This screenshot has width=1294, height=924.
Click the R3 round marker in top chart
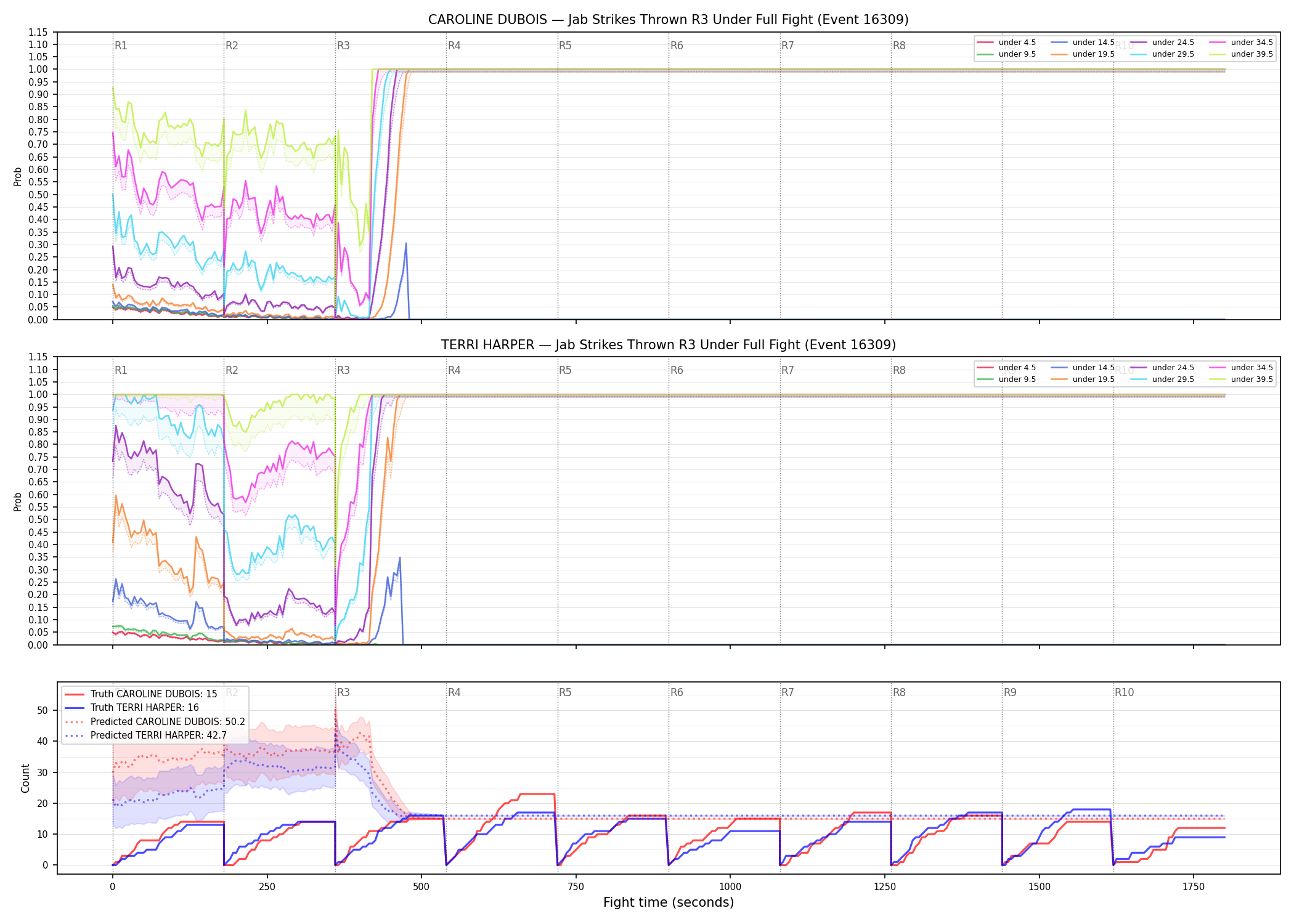[x=343, y=46]
